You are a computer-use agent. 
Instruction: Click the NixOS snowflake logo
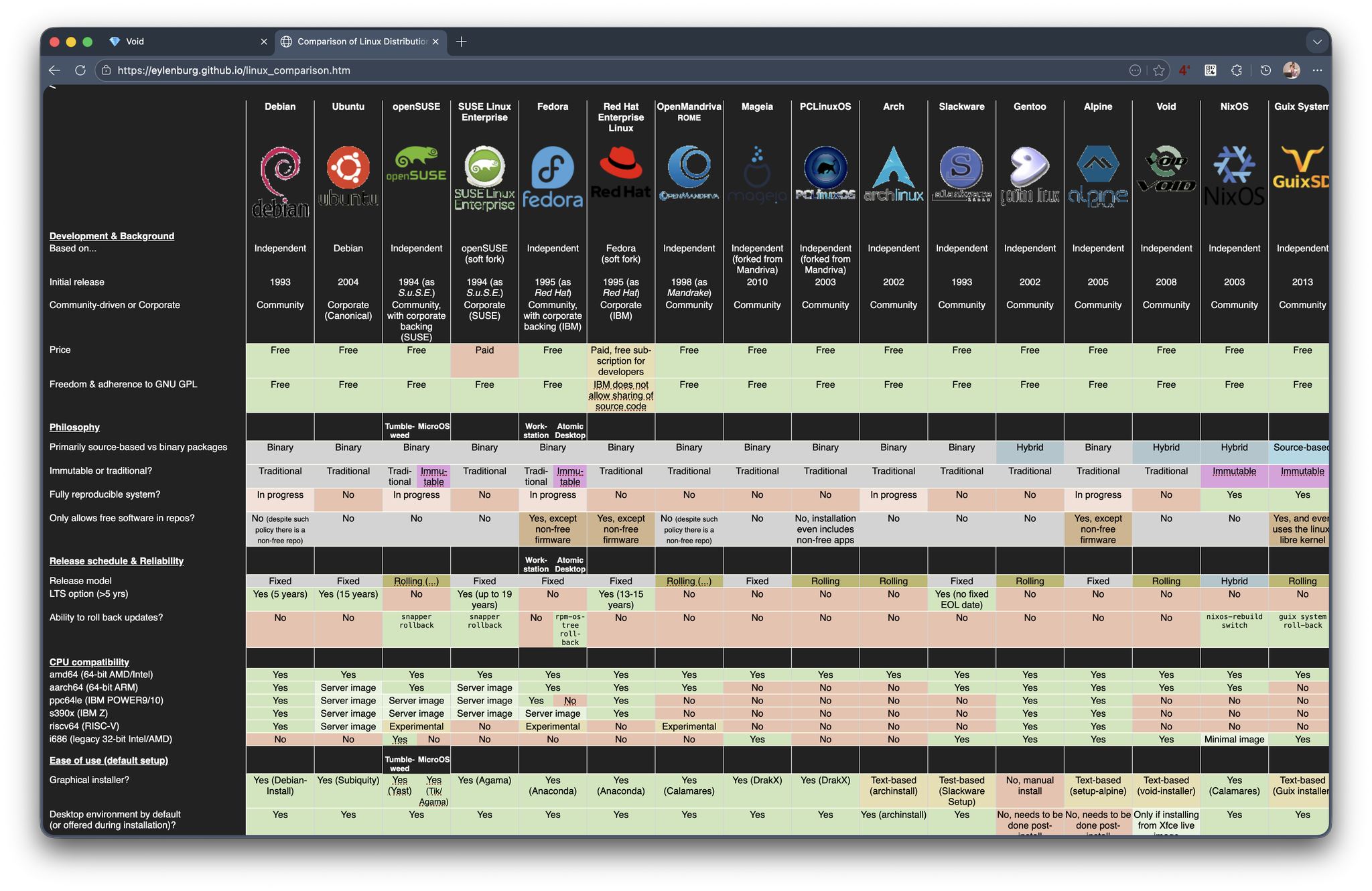coord(1234,176)
